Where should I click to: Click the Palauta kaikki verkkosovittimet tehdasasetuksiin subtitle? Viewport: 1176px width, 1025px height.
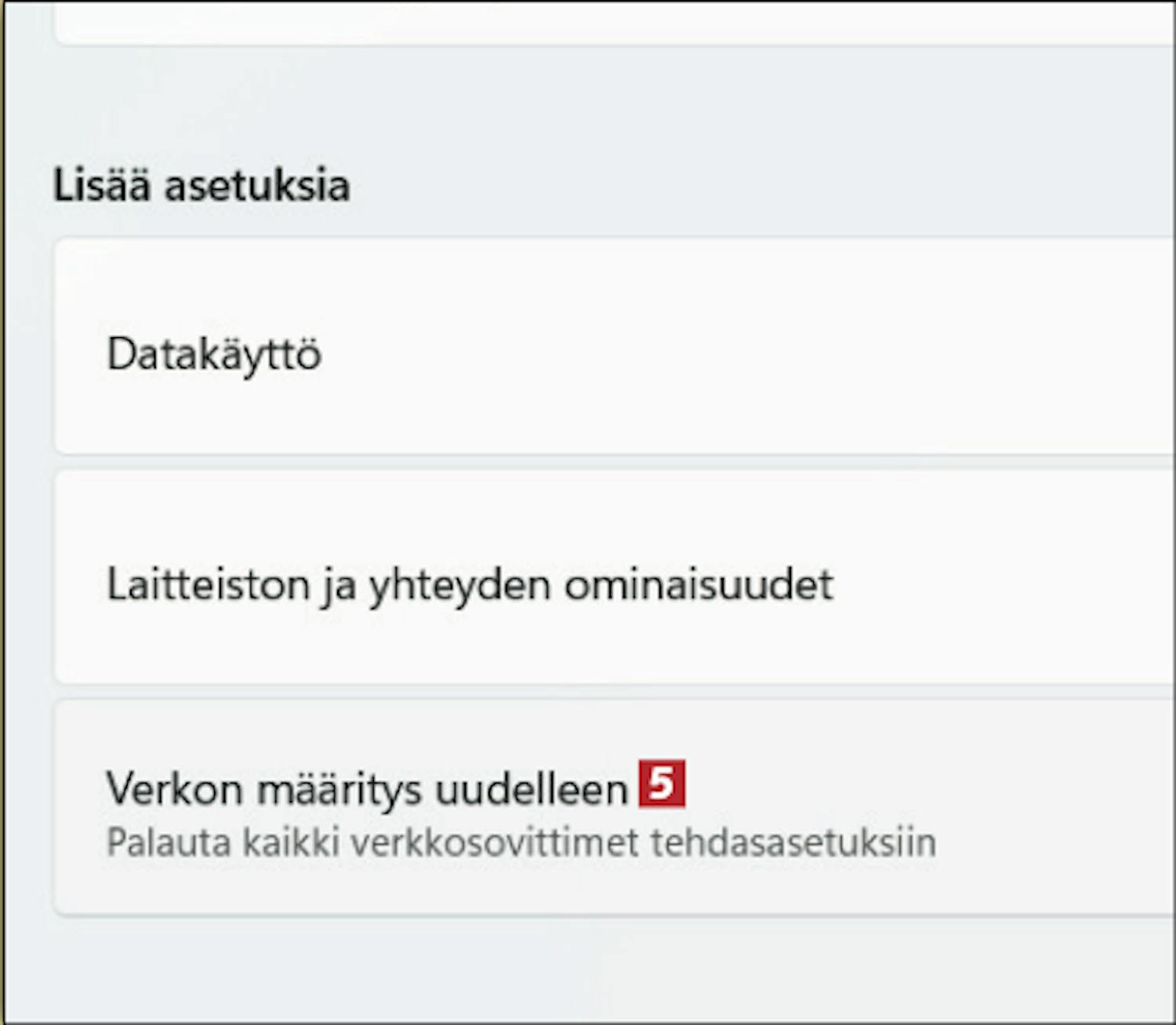(521, 843)
